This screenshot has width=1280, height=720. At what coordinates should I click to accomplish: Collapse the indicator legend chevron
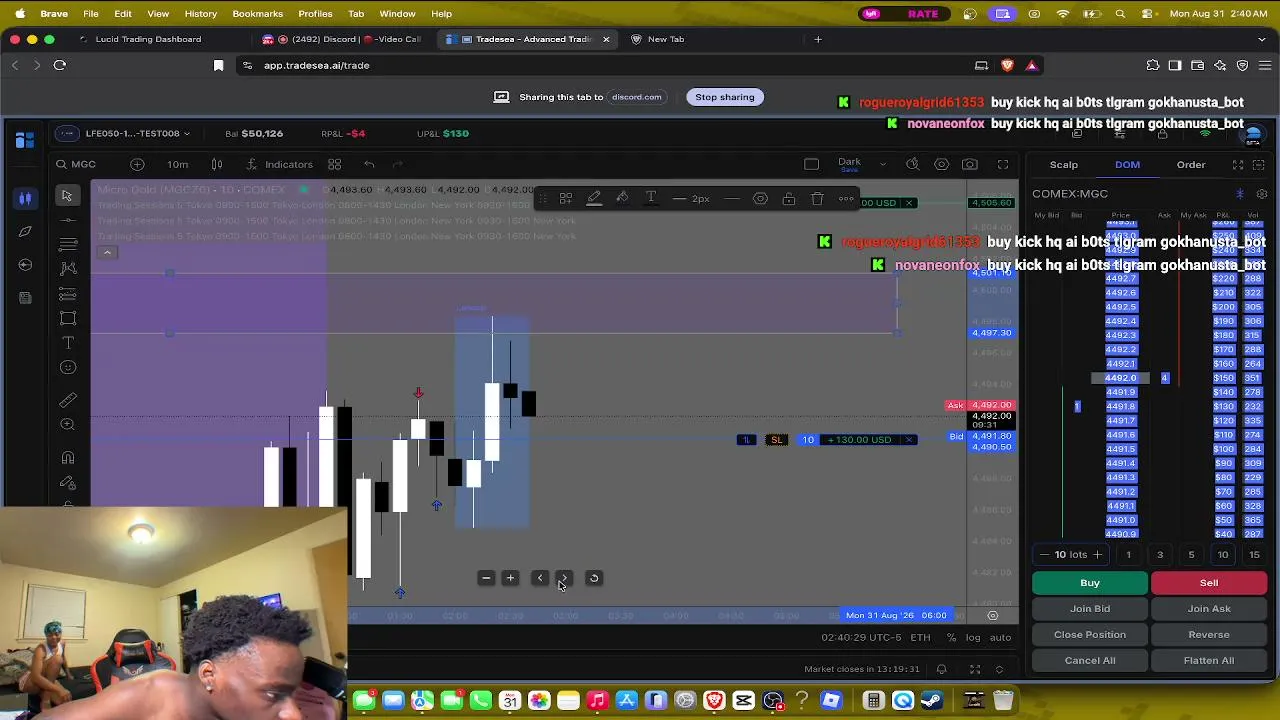pos(107,252)
